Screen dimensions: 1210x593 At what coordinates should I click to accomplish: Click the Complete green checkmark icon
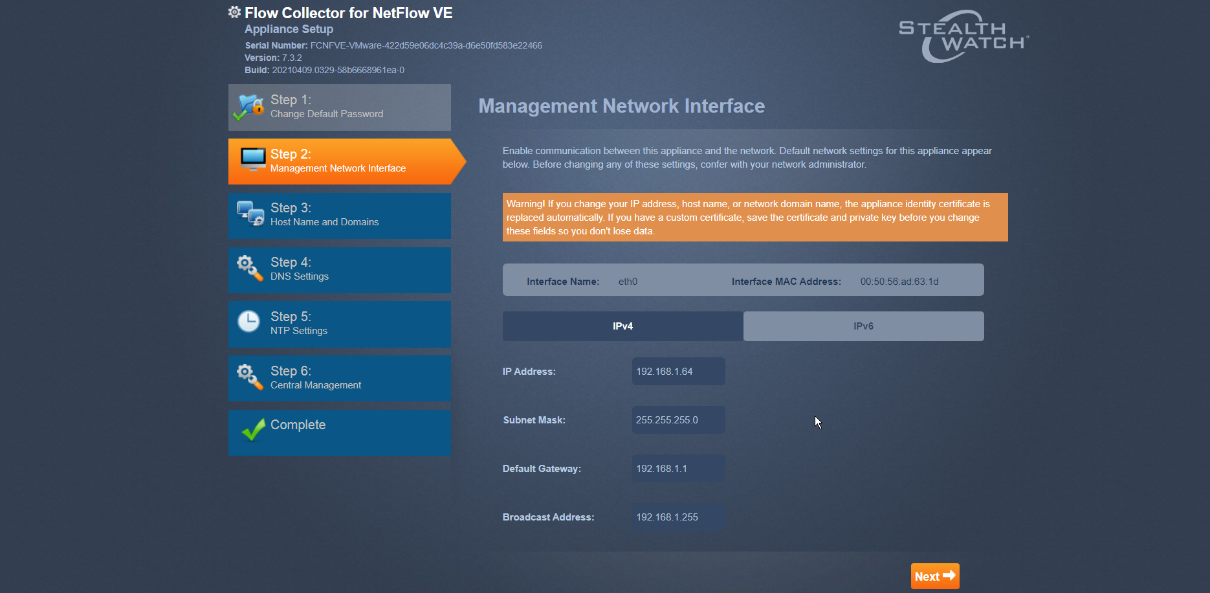click(253, 430)
